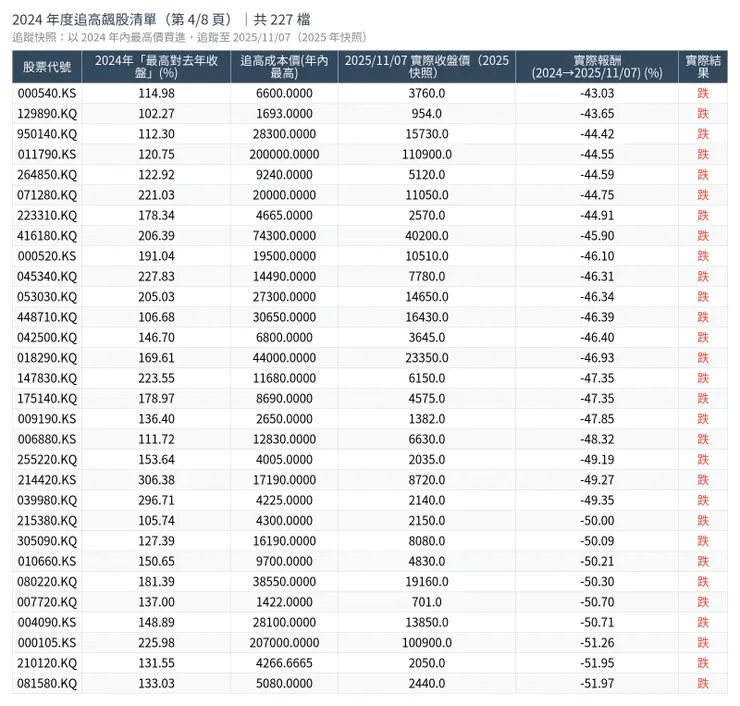Click the return value -51.97

point(597,683)
